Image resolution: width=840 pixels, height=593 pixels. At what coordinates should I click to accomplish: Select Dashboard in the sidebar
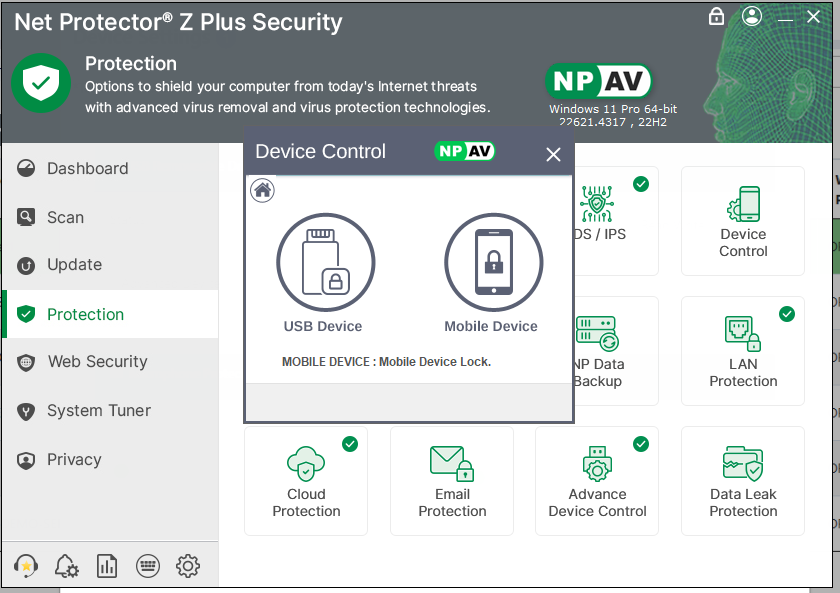tap(87, 169)
